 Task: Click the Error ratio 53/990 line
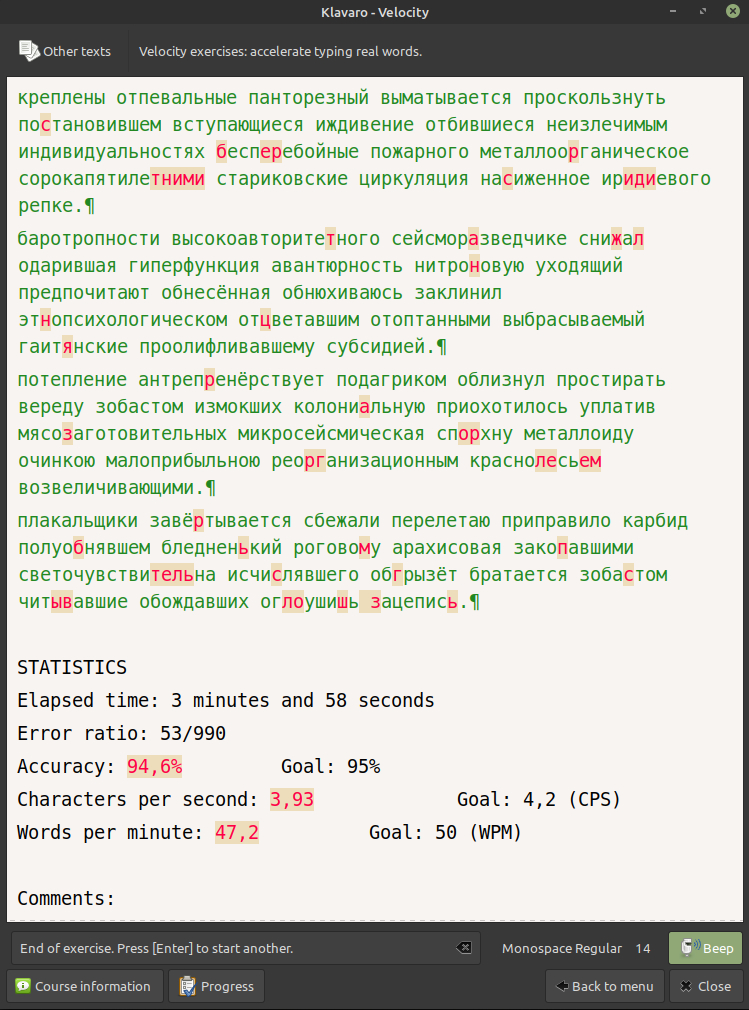point(121,734)
